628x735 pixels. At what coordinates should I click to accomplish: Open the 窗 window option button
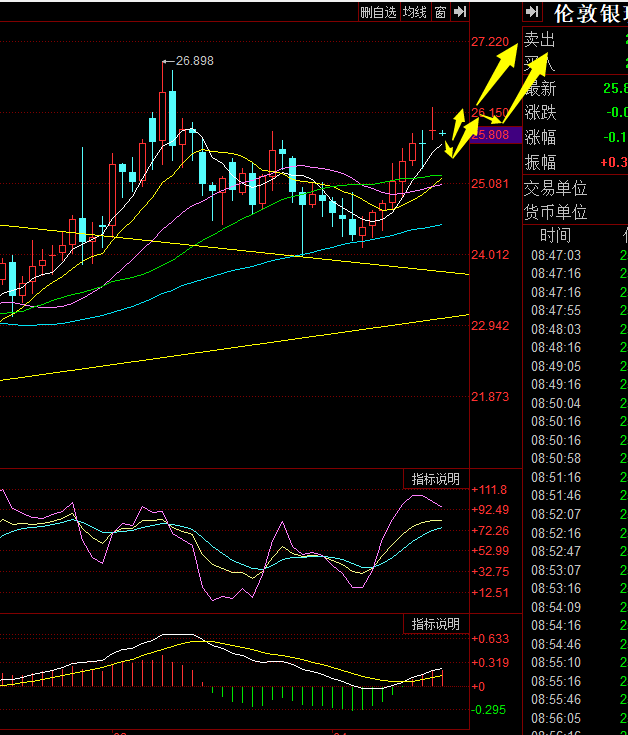[x=440, y=12]
